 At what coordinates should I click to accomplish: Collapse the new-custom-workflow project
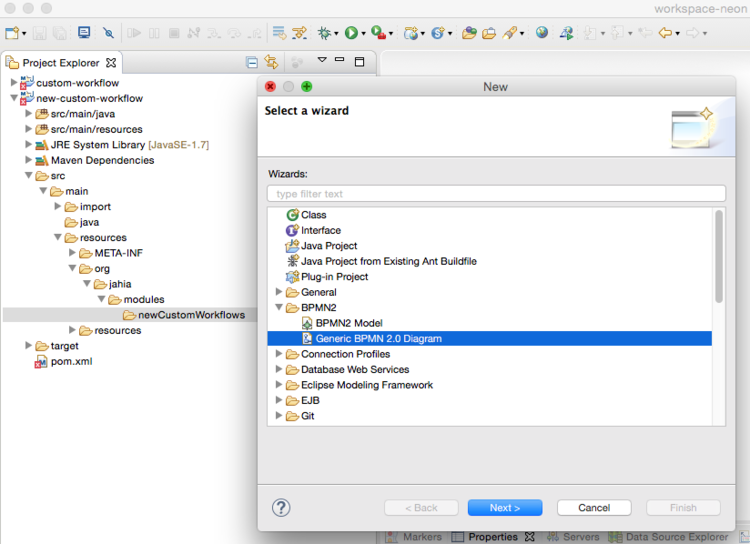[x=14, y=98]
